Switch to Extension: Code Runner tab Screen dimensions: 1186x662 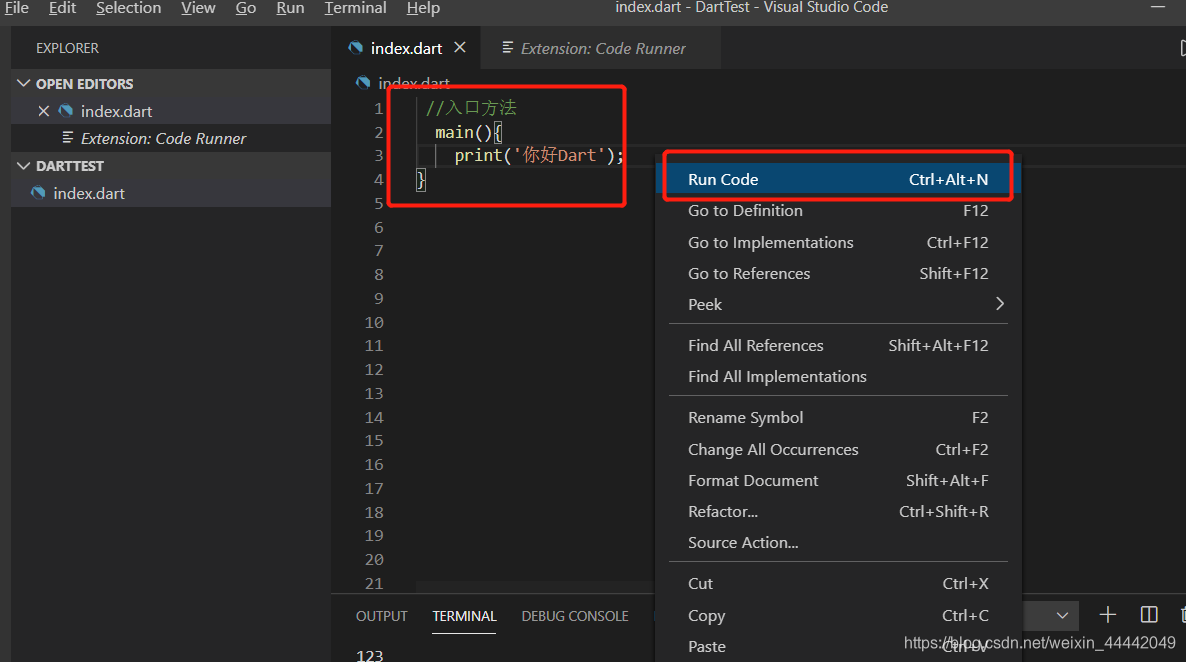pos(601,48)
